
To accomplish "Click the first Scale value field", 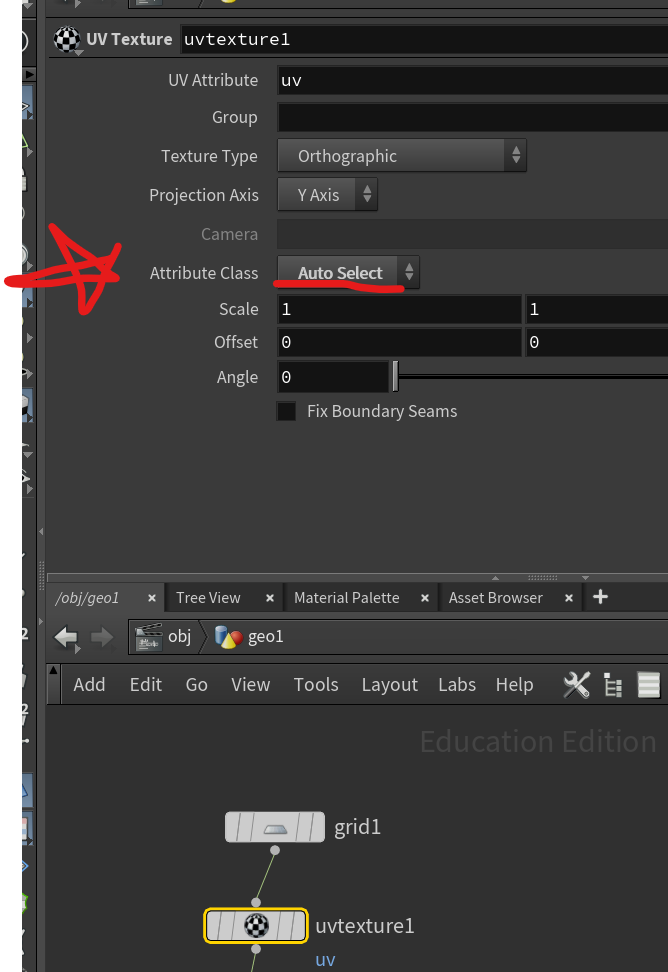I will tap(399, 309).
